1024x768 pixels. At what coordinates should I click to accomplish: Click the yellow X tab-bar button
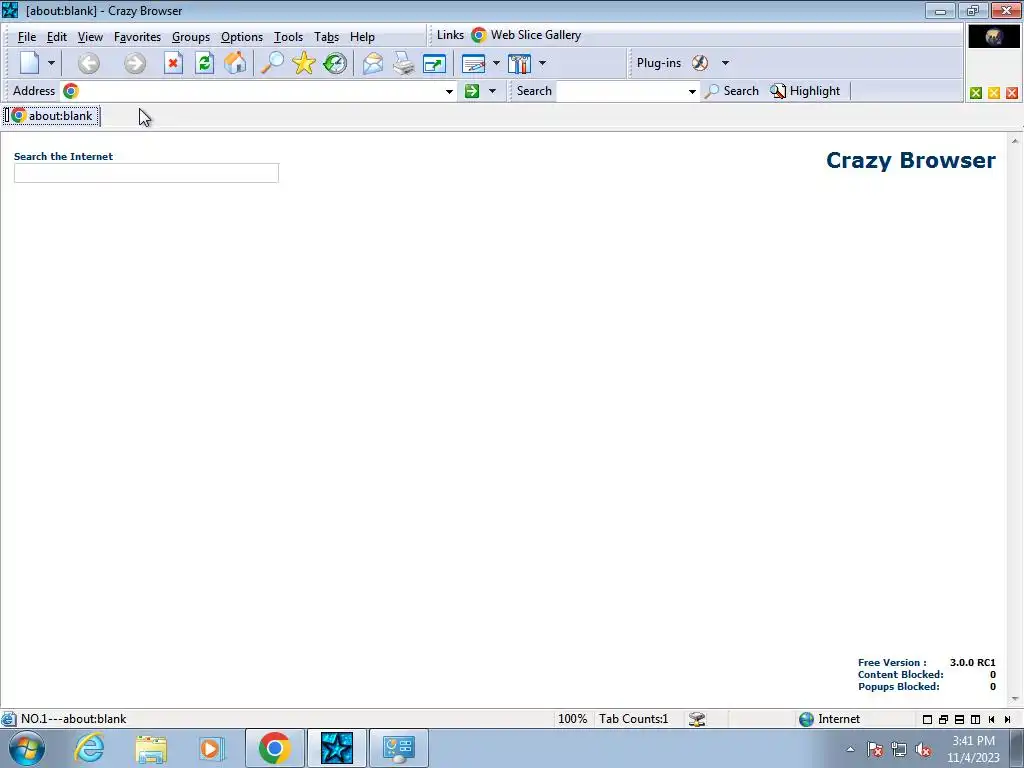click(x=994, y=93)
